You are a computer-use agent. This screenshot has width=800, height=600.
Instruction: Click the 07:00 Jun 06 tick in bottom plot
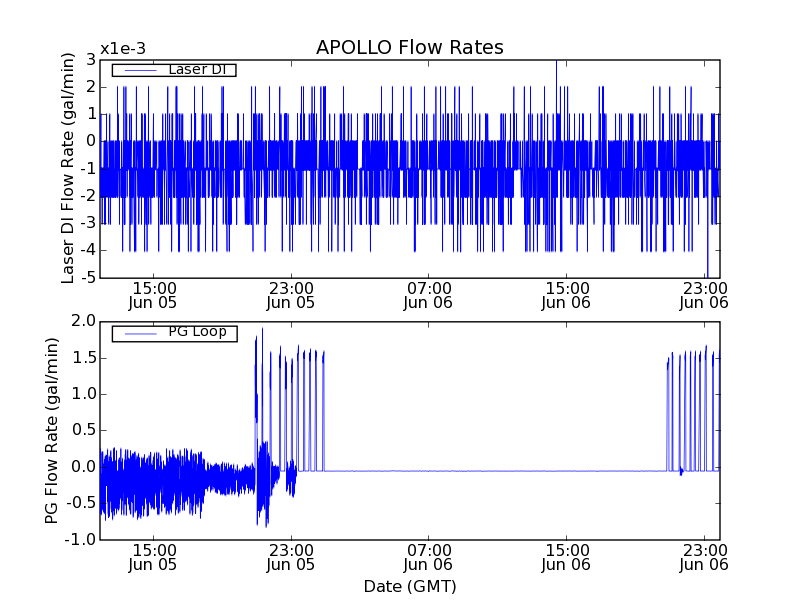click(428, 558)
